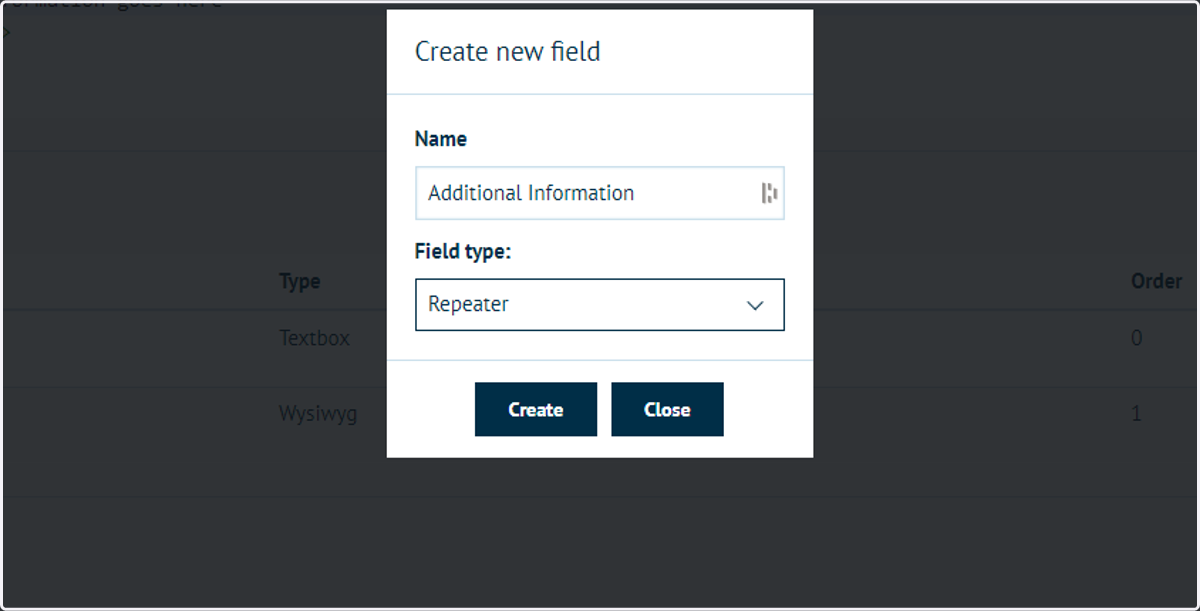This screenshot has height=611, width=1200.
Task: Click the Order column header in background table
Action: point(1156,282)
